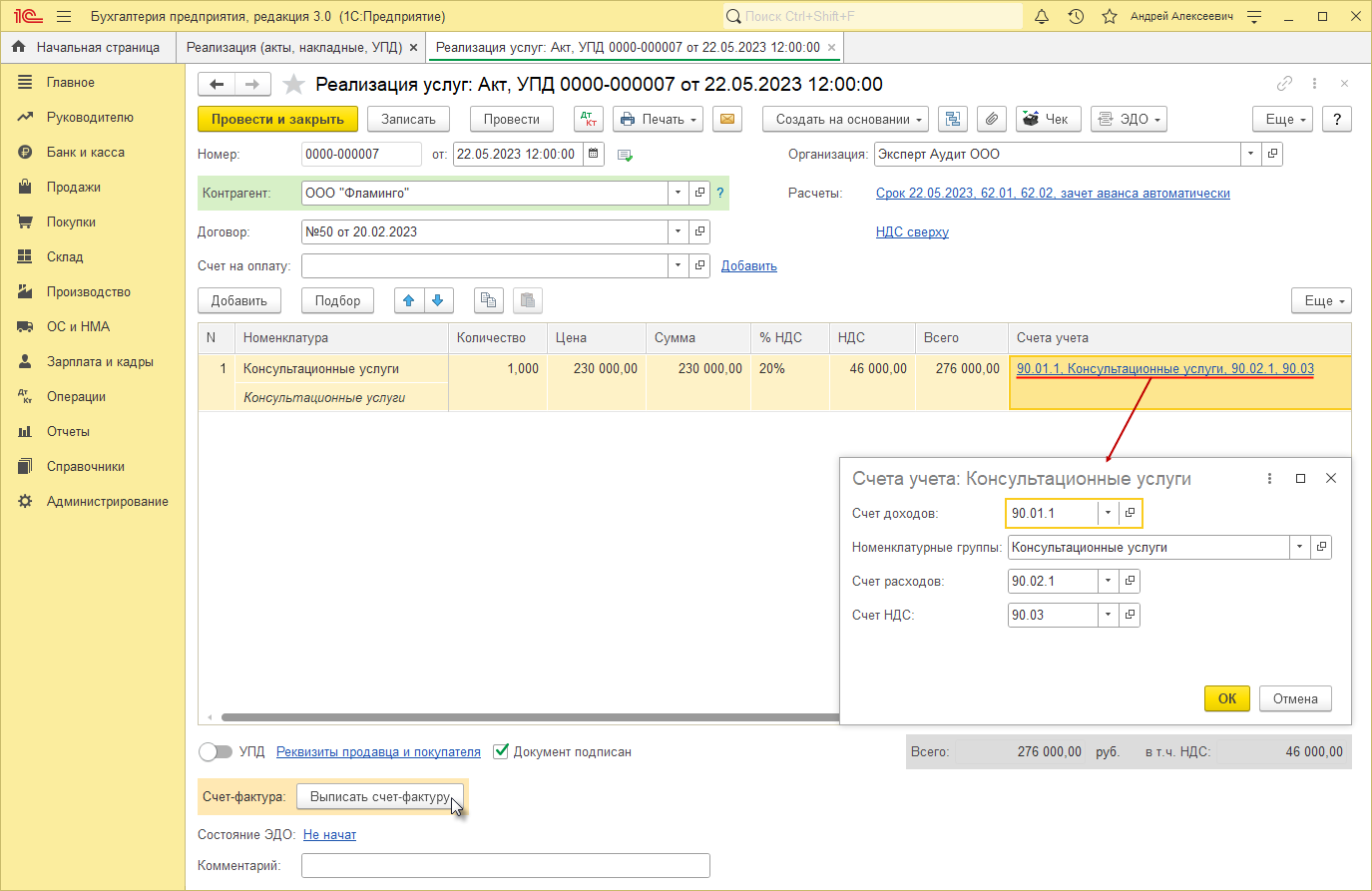Switch to Реализация (акты, накладные, УПД) tab

[294, 47]
